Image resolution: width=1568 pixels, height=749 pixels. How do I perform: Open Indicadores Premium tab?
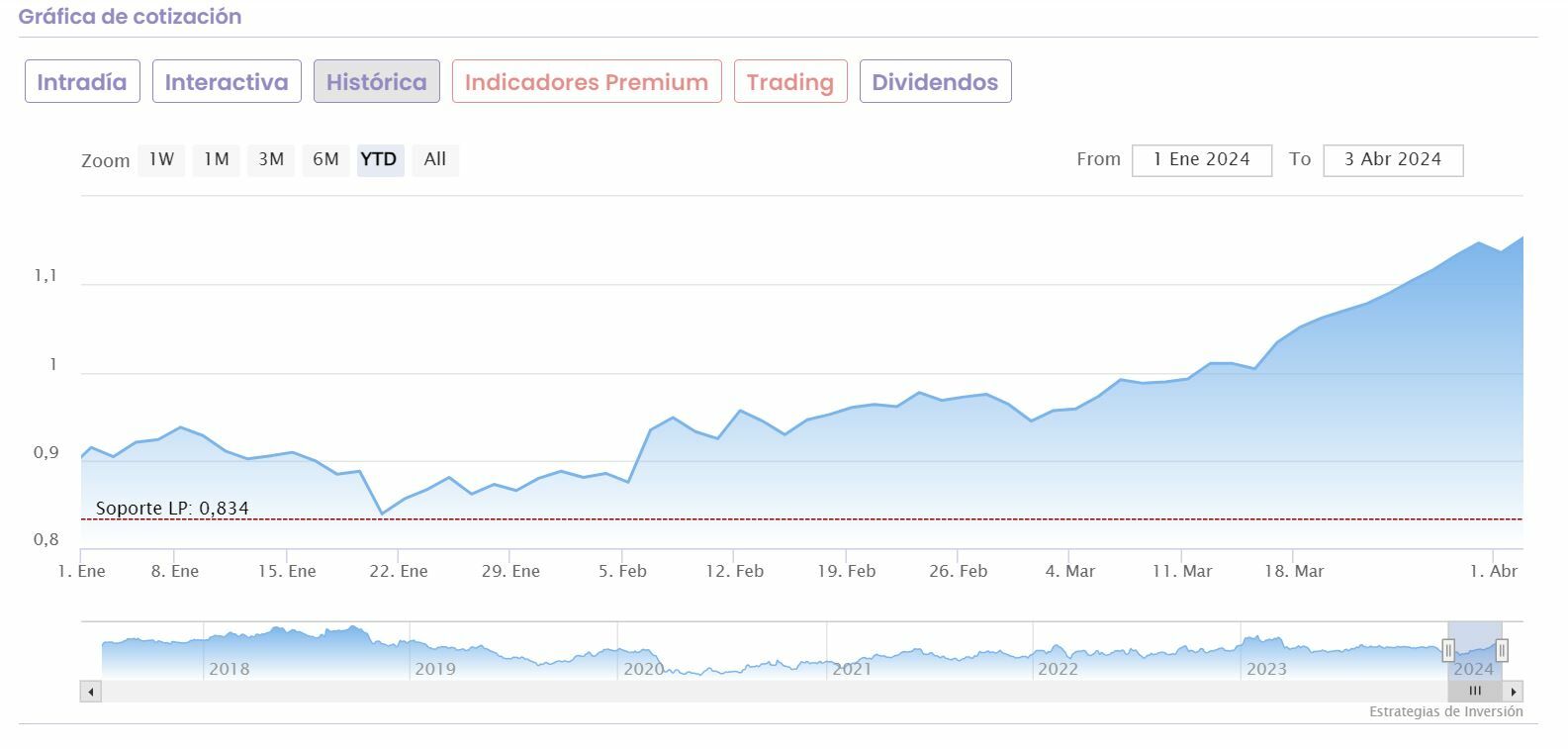pyautogui.click(x=587, y=82)
